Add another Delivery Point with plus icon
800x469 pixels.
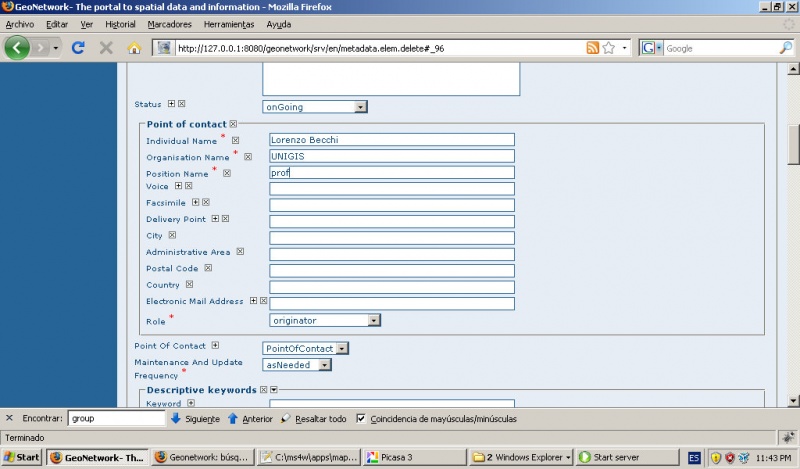click(x=215, y=218)
